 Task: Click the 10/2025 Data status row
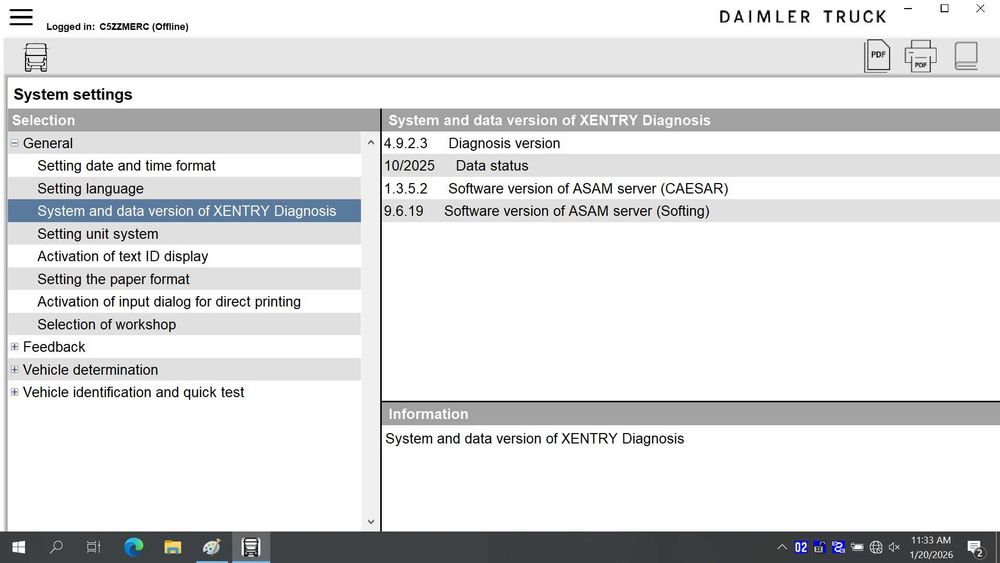click(x=691, y=166)
